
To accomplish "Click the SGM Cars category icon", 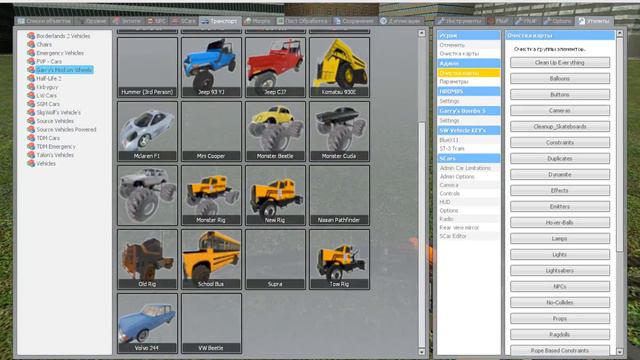I will (31, 104).
